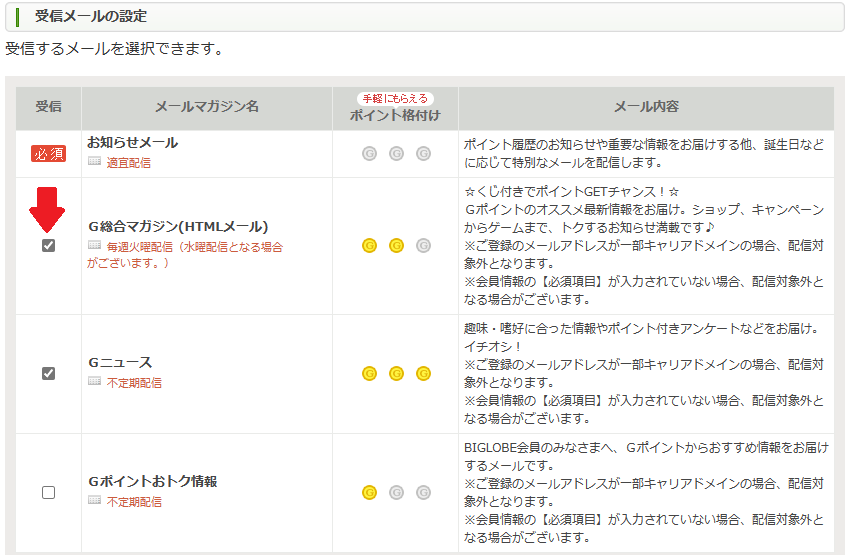Click the gray coin in G総合マガジン row
This screenshot has height=555, width=853.
(x=423, y=246)
